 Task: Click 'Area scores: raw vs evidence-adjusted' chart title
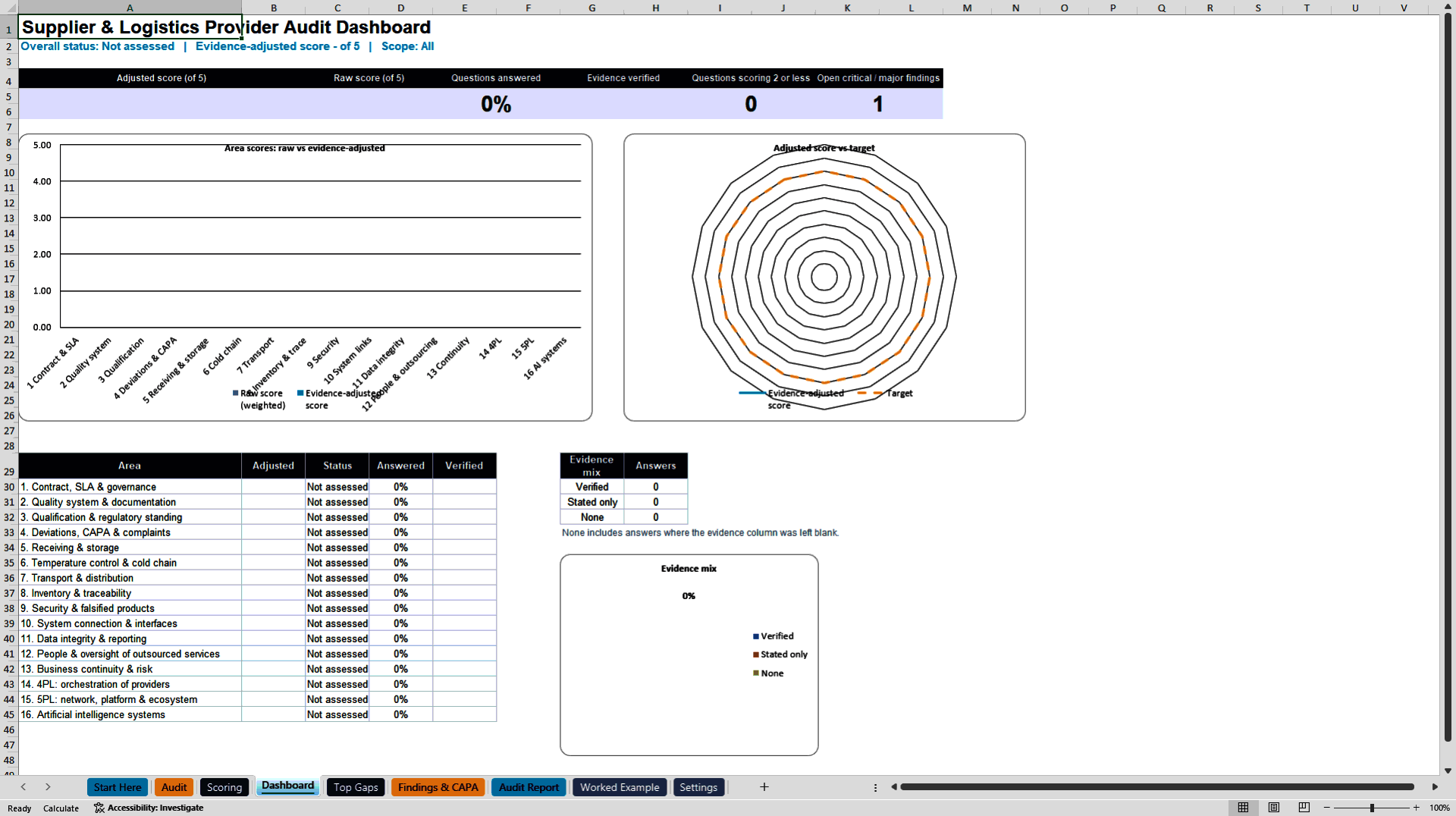tap(304, 148)
